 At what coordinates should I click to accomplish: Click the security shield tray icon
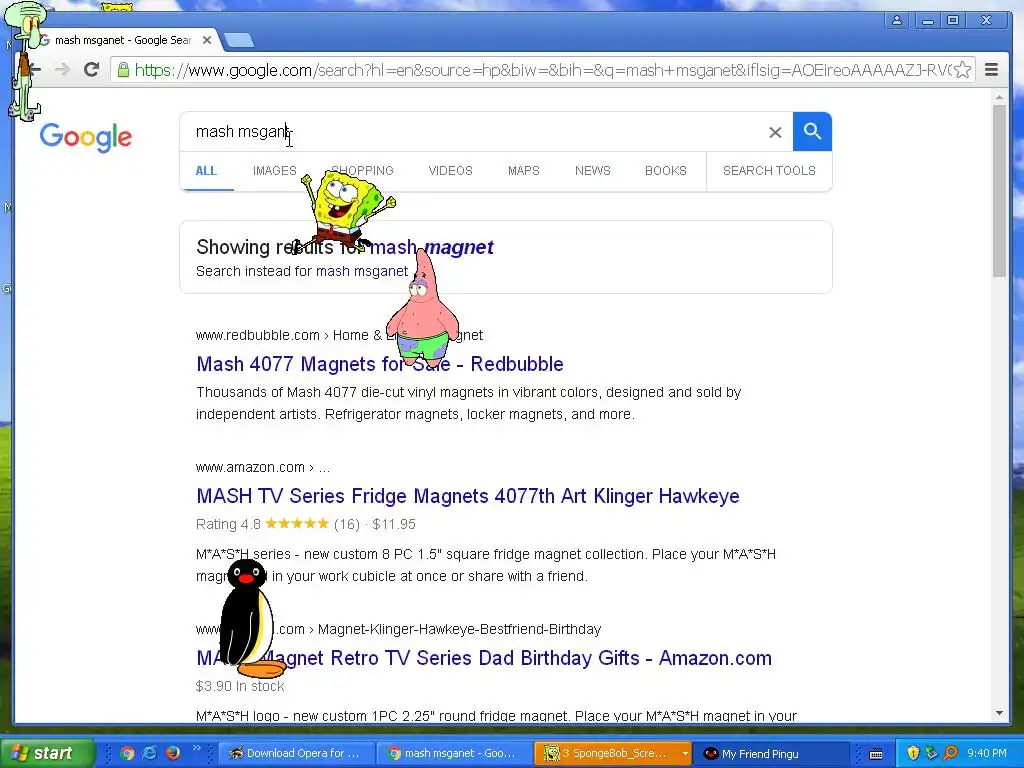coord(913,753)
